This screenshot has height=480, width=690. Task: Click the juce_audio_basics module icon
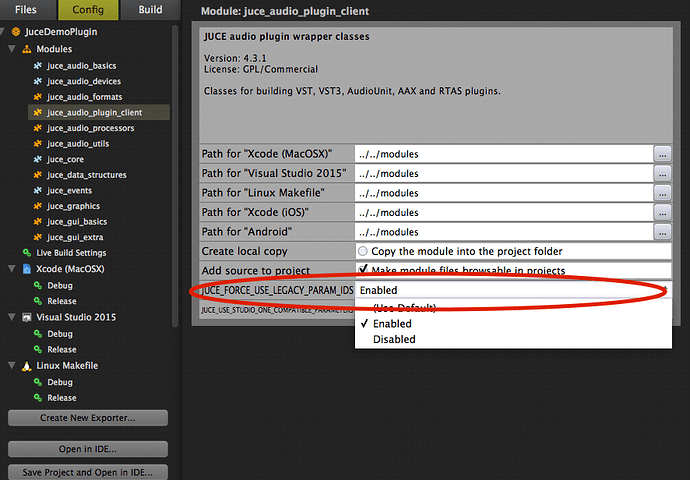pos(38,66)
